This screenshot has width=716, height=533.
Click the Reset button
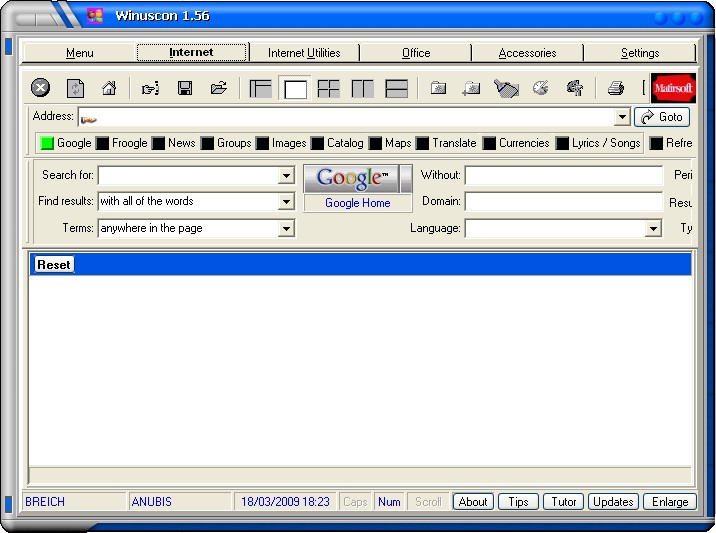click(x=54, y=264)
